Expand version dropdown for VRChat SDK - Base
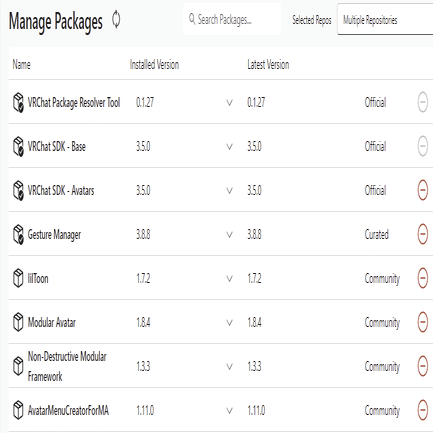This screenshot has height=433, width=433. pos(230,147)
